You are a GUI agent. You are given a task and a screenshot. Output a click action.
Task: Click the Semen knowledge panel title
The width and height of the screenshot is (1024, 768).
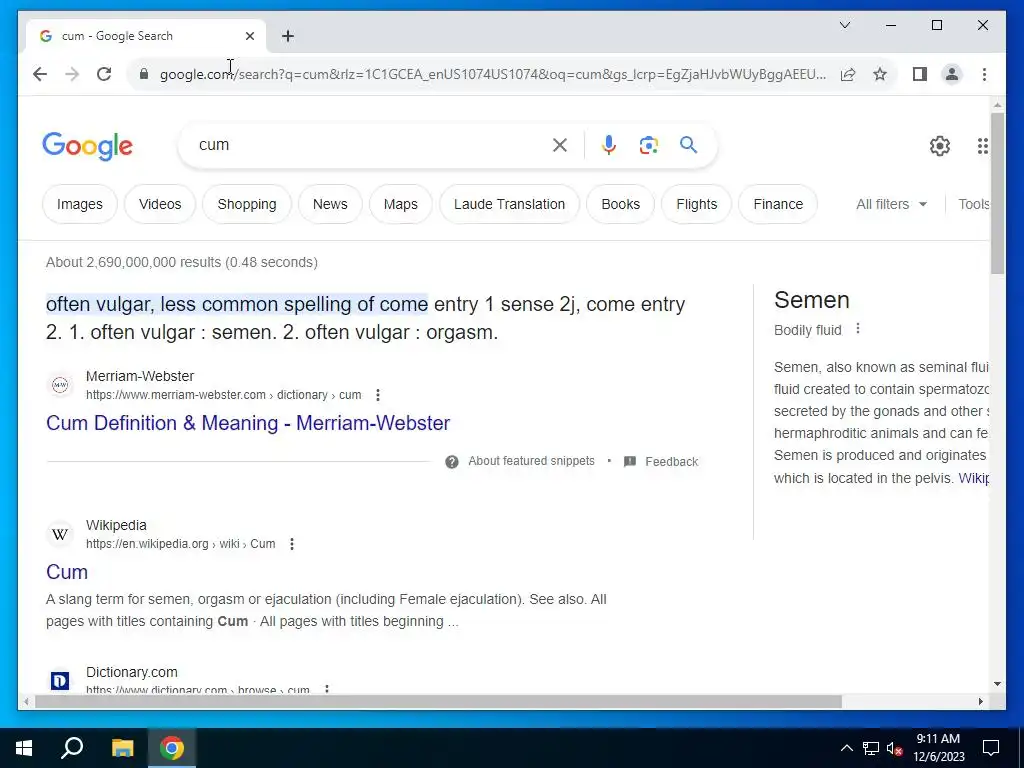(x=812, y=300)
